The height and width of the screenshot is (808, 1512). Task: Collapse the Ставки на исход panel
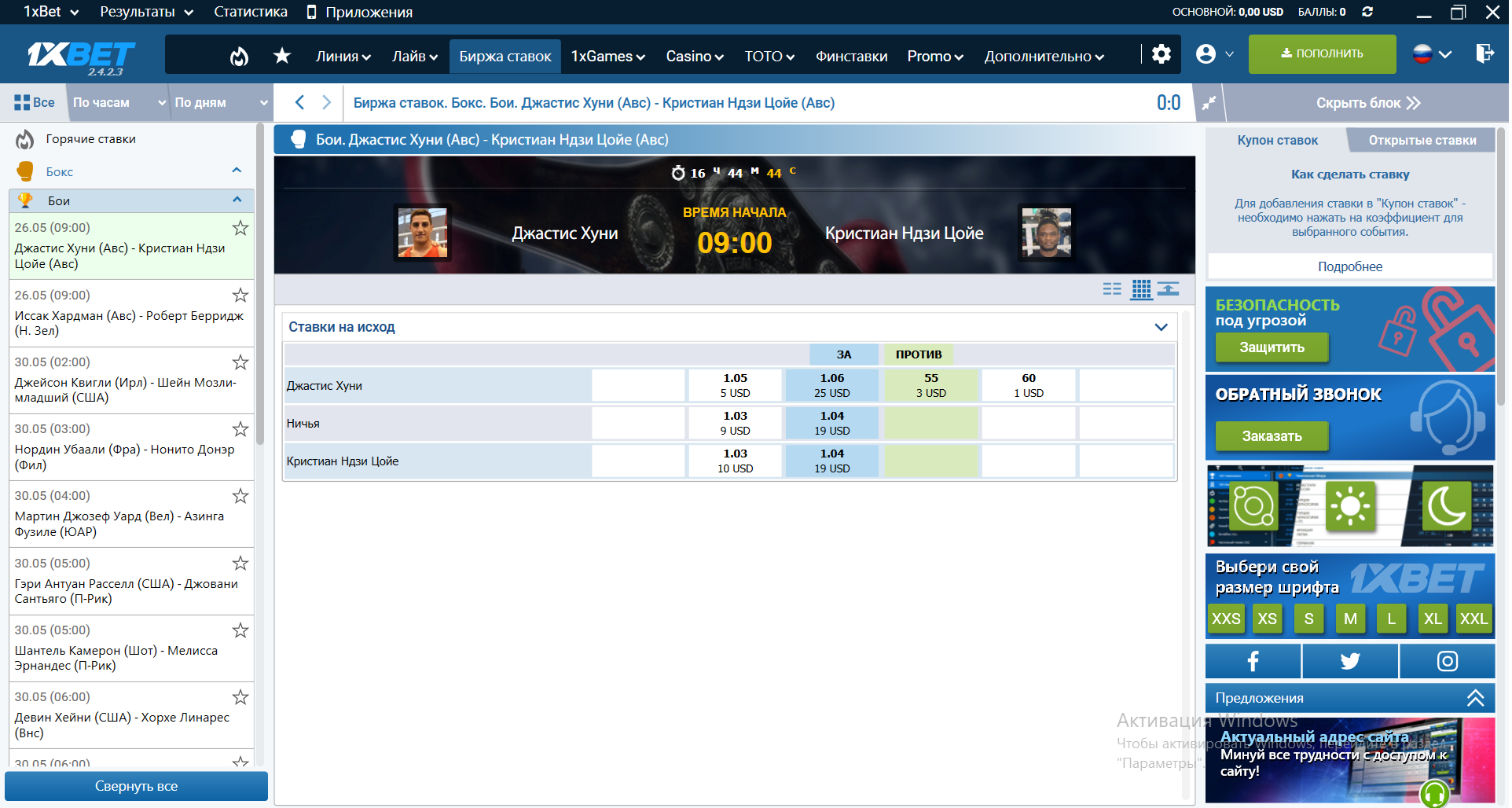click(1161, 327)
